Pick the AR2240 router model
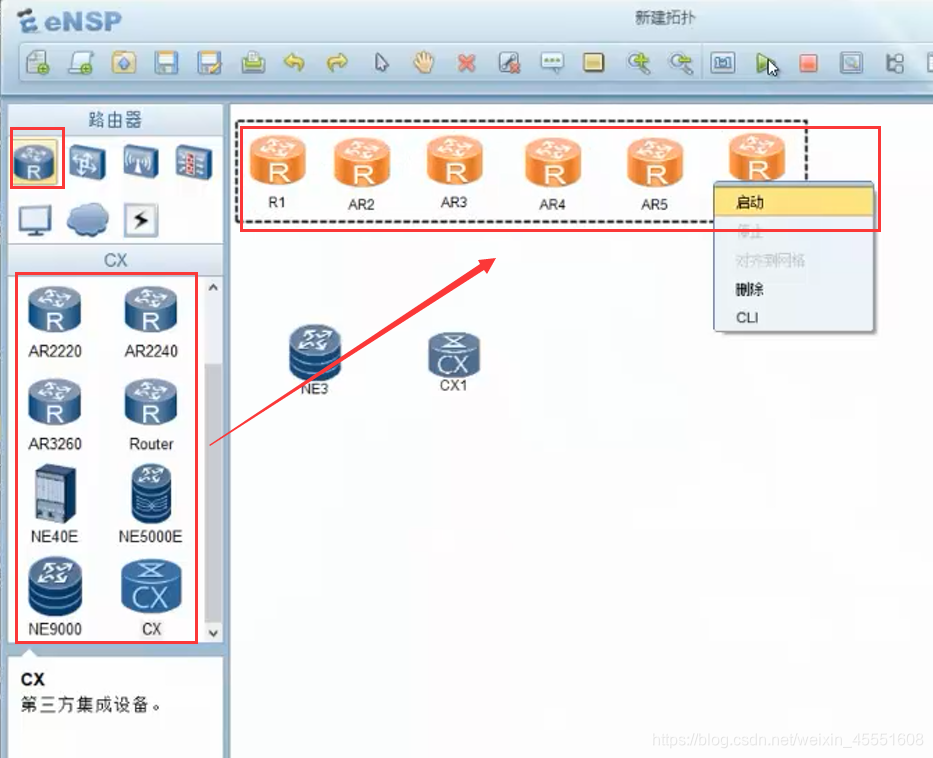 (151, 322)
